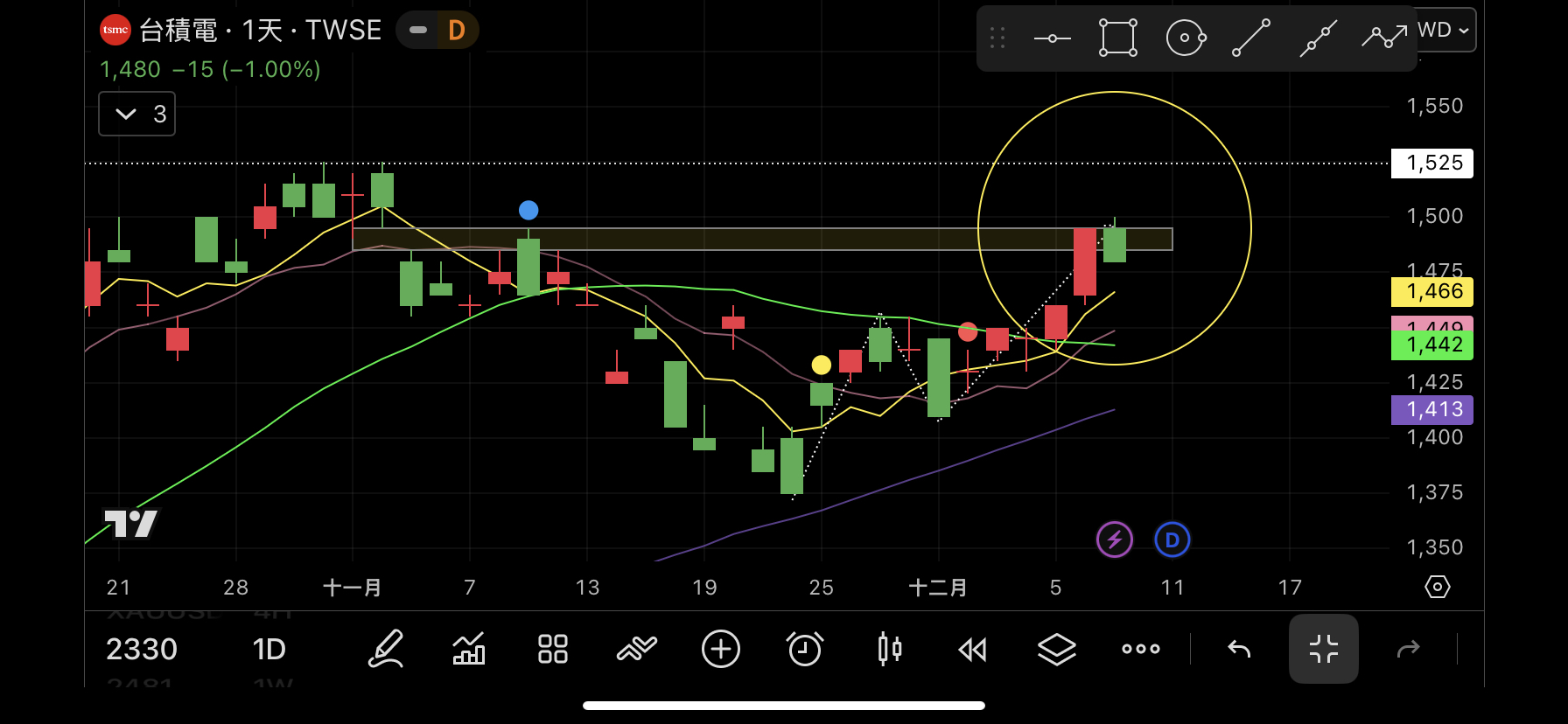Click the 28 date axis label

(236, 587)
